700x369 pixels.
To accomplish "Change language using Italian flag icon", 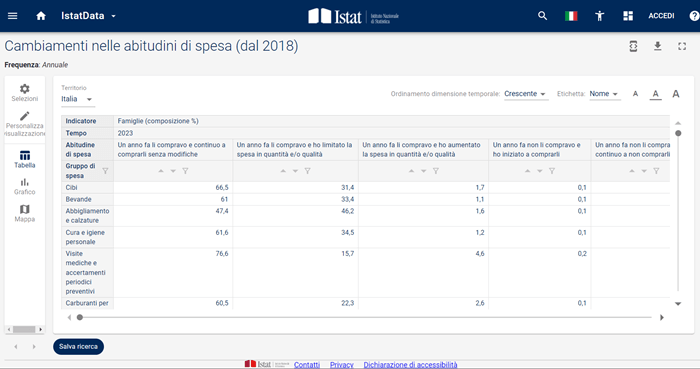I will coord(571,16).
